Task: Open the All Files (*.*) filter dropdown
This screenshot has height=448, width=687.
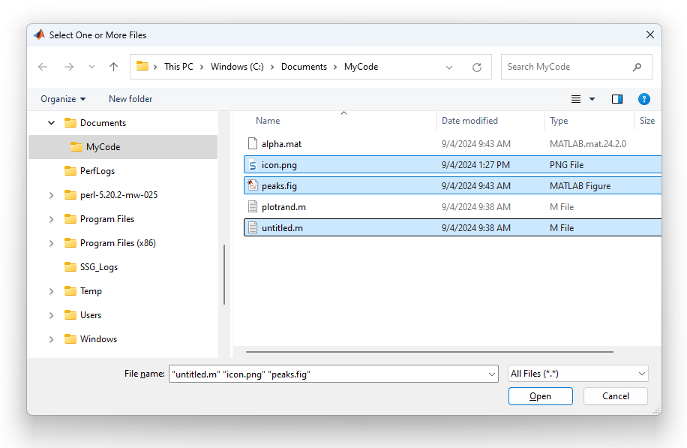Action: (x=578, y=374)
